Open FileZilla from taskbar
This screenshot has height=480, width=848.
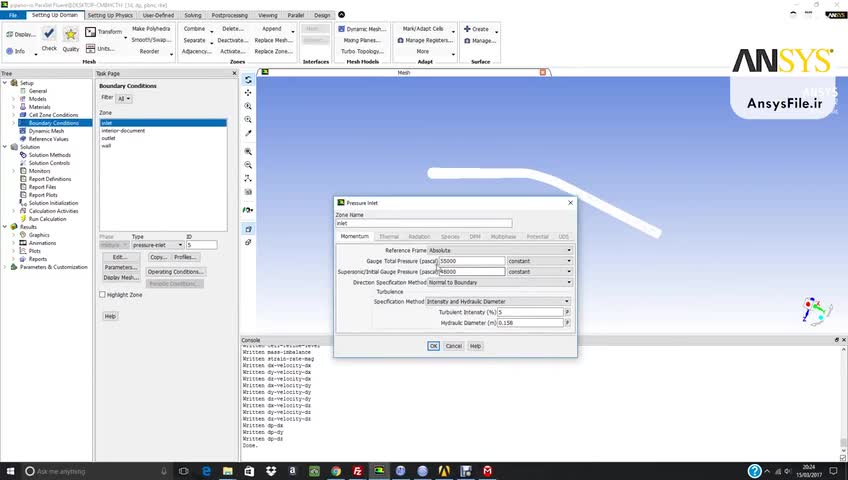tap(357, 471)
